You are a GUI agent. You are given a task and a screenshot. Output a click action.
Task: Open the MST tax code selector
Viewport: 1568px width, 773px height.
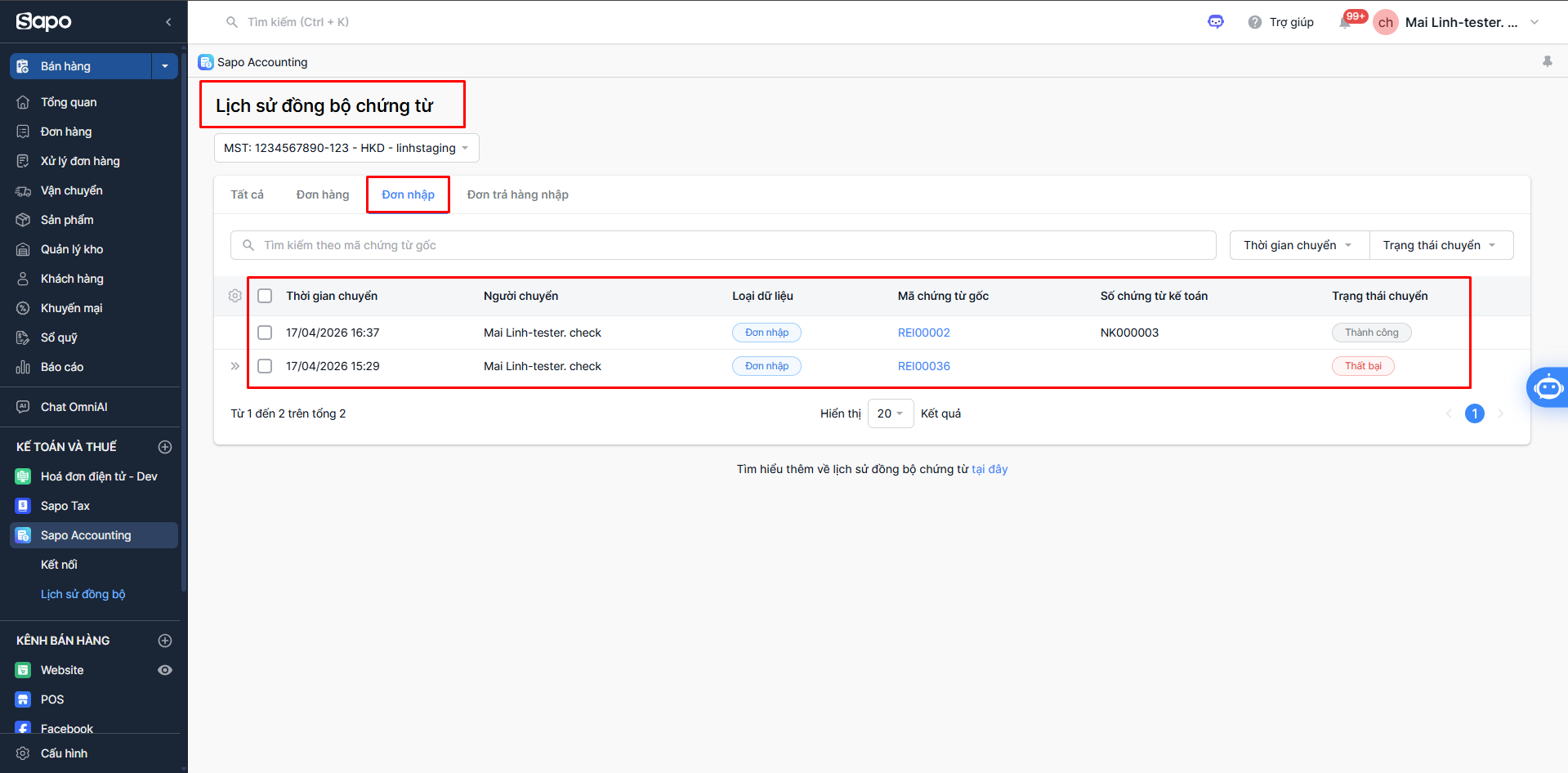click(346, 148)
